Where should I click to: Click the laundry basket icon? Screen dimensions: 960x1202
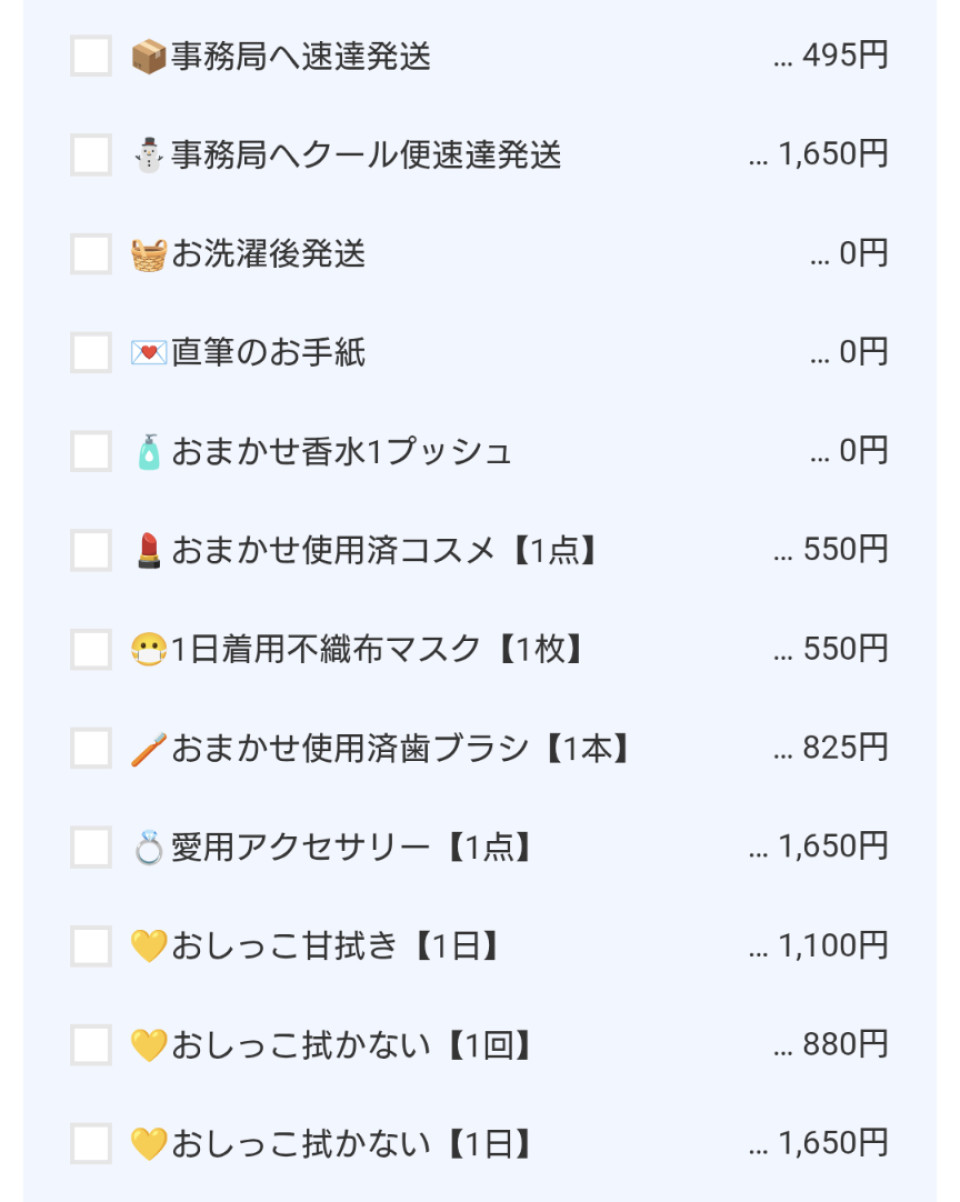point(149,254)
